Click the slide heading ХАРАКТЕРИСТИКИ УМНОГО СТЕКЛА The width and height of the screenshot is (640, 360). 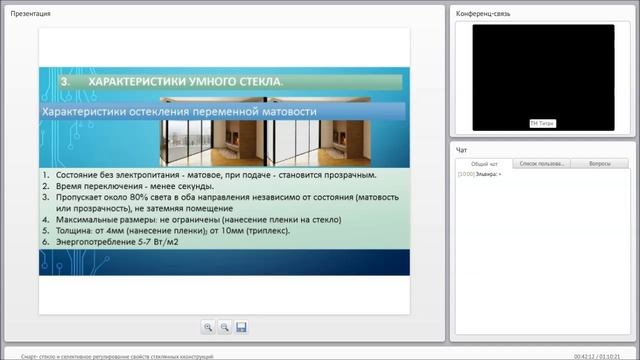(185, 82)
